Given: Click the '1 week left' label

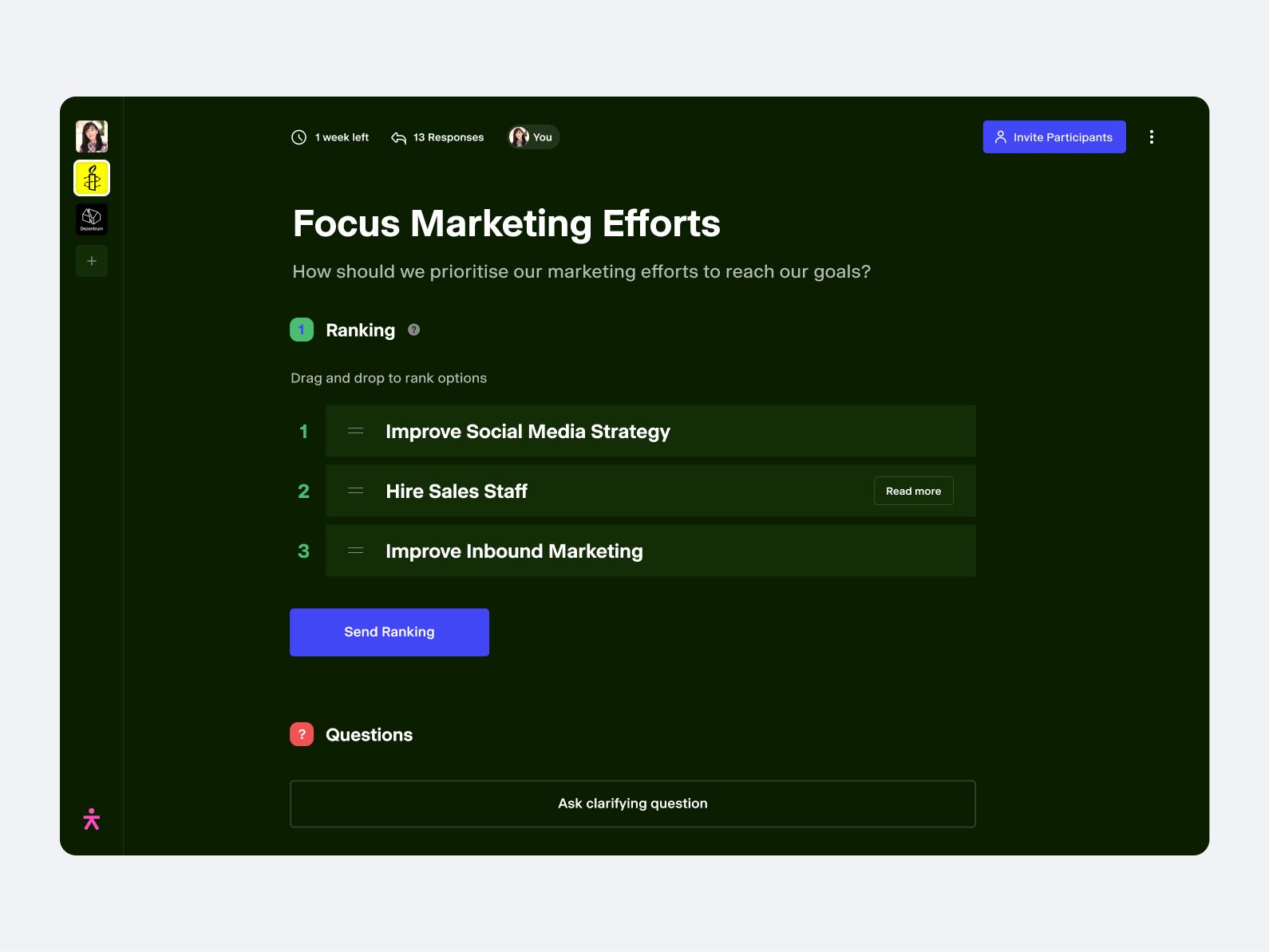Looking at the screenshot, I should point(342,137).
